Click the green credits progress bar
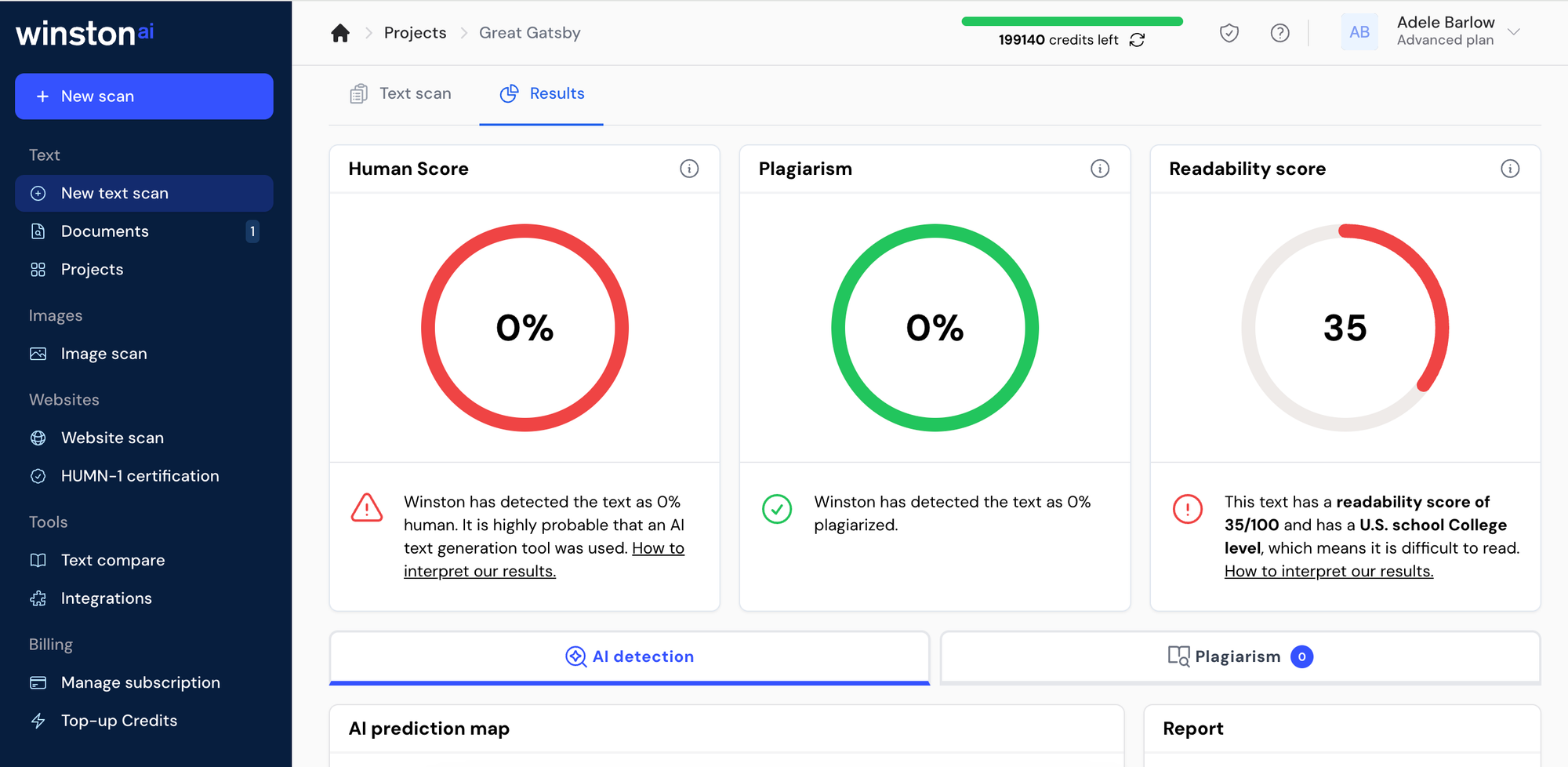The width and height of the screenshot is (1568, 767). coord(1072,22)
